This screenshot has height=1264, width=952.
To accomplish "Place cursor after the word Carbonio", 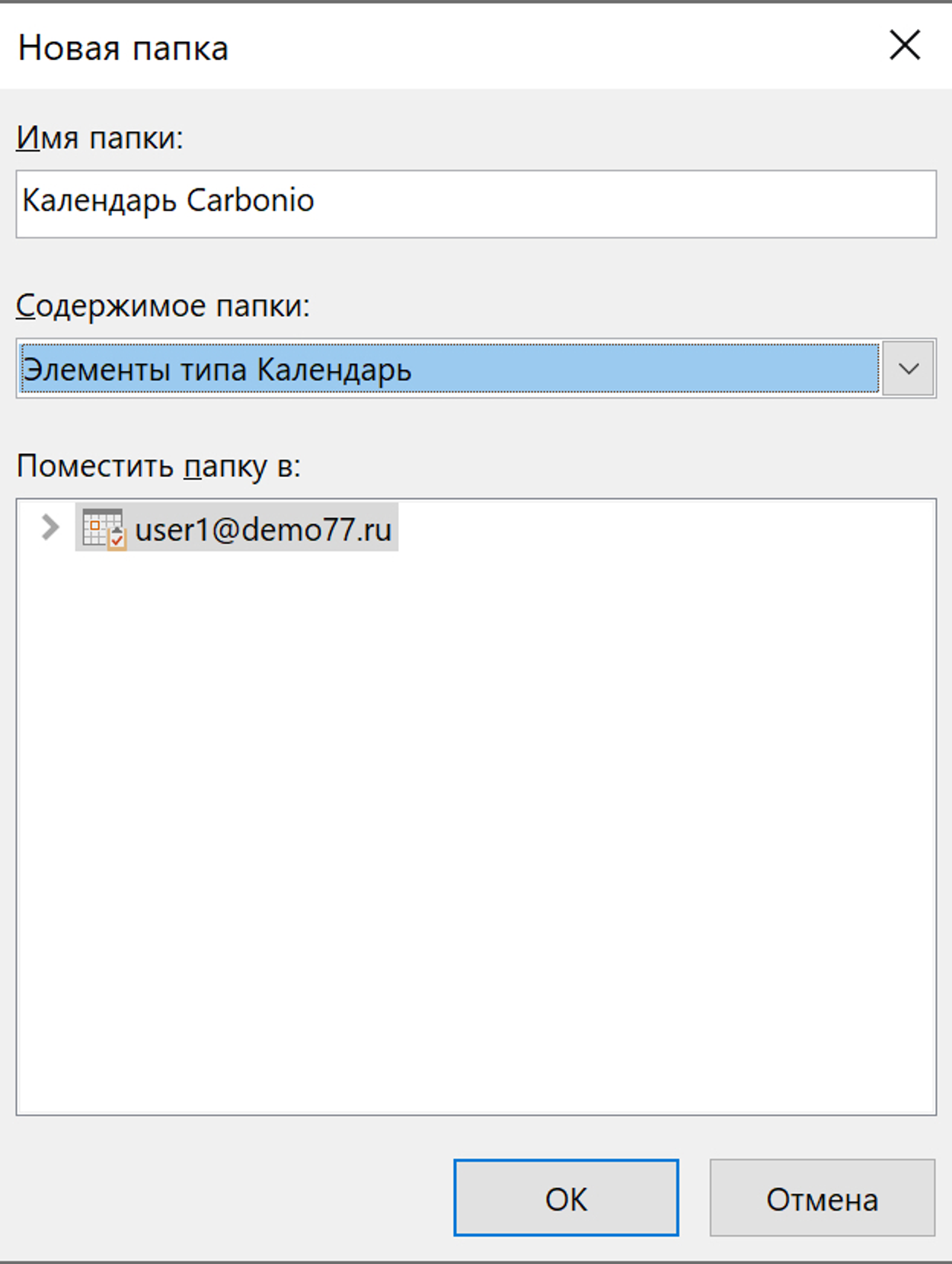I will (x=316, y=202).
